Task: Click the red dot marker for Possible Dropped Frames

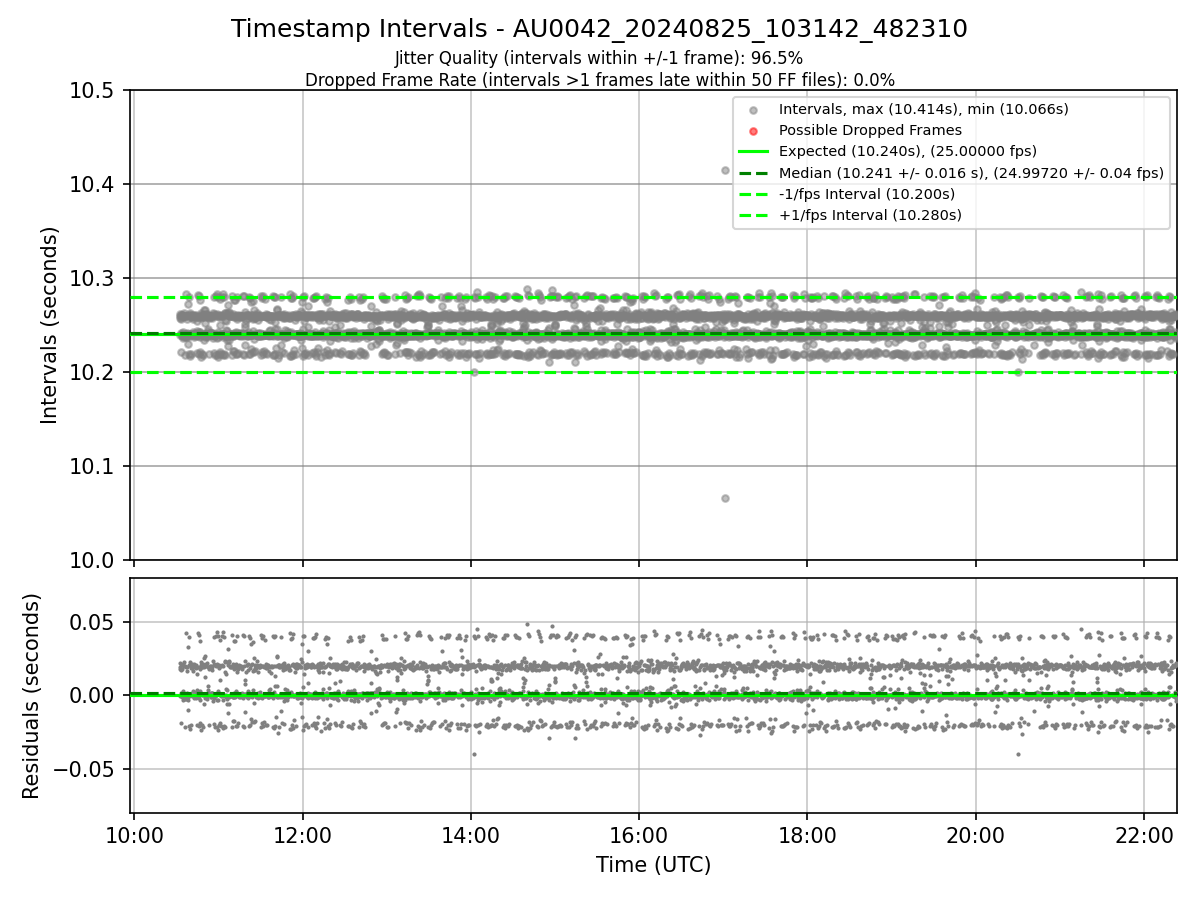Action: coord(754,130)
